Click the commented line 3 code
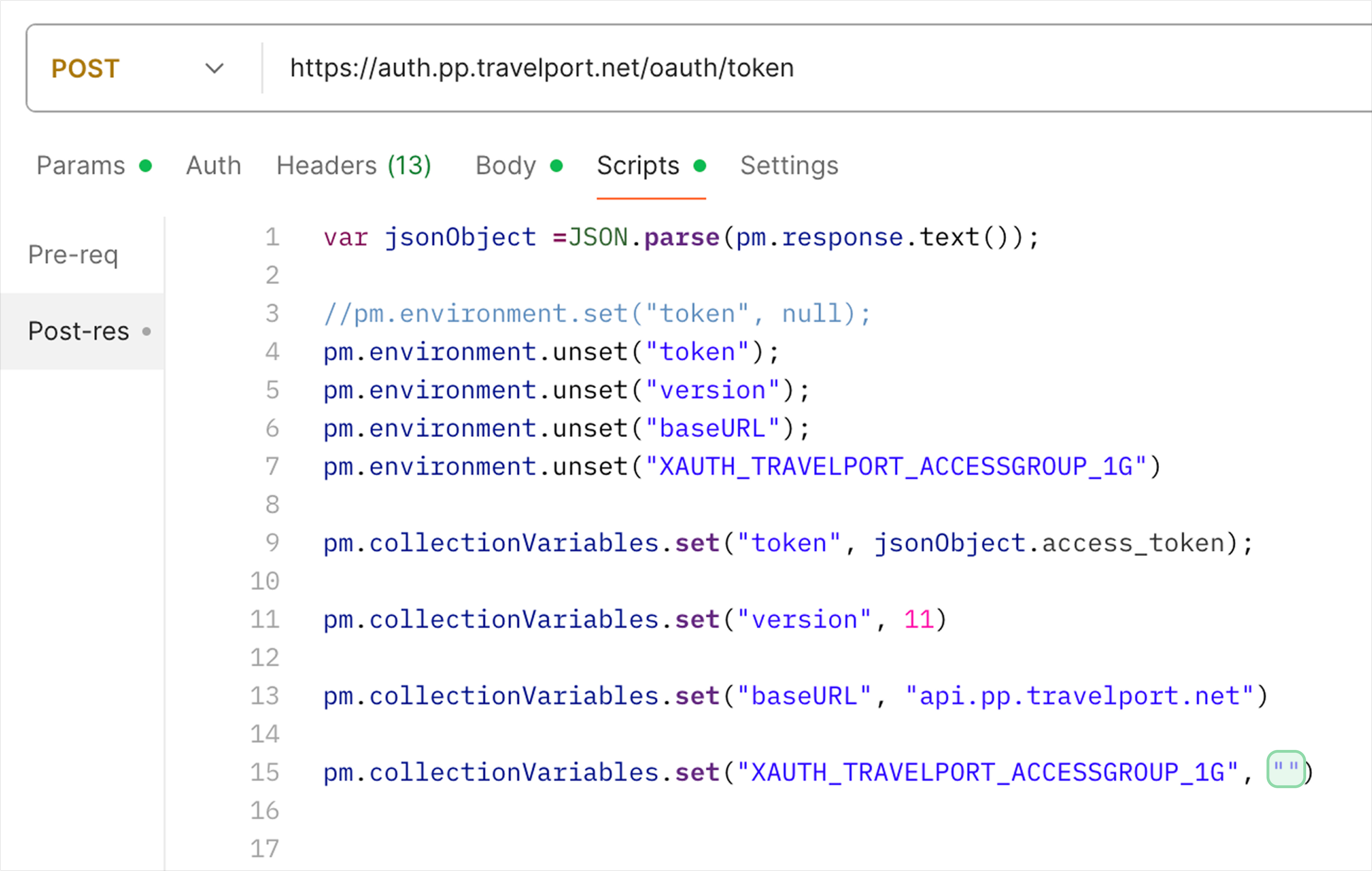Image resolution: width=1372 pixels, height=871 pixels. pos(598,313)
